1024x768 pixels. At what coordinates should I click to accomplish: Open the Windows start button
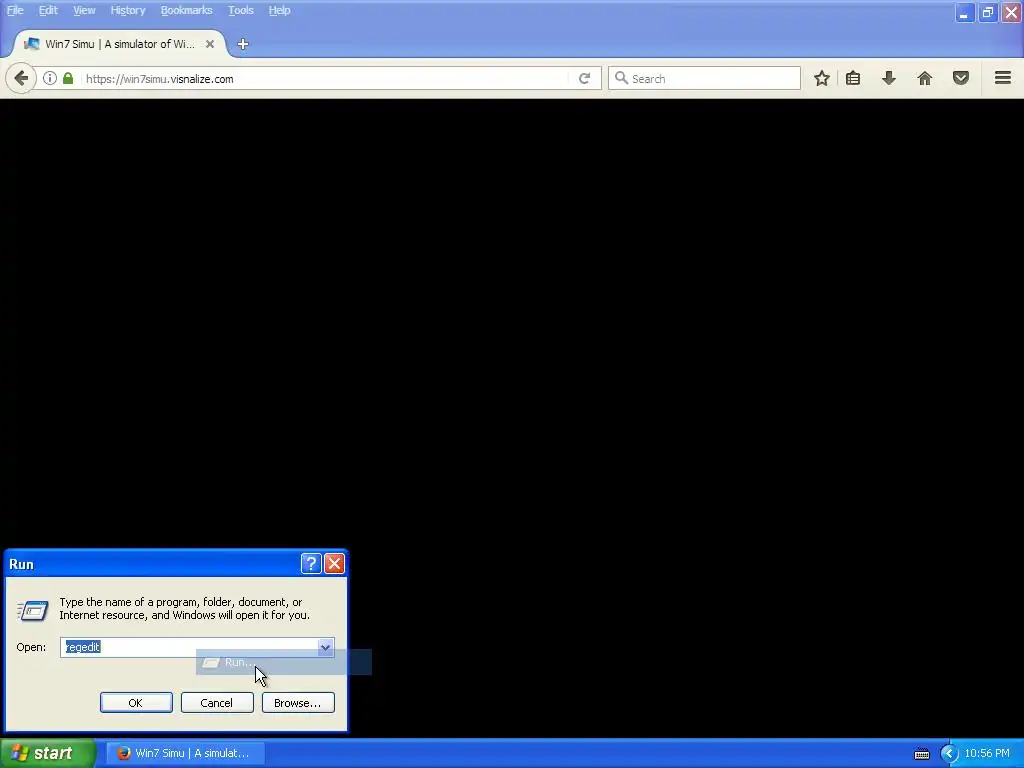[x=48, y=753]
